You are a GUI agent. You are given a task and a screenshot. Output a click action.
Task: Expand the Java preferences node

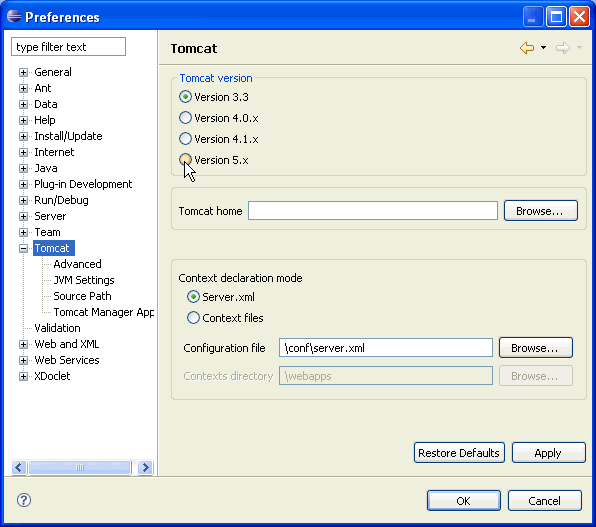click(24, 168)
